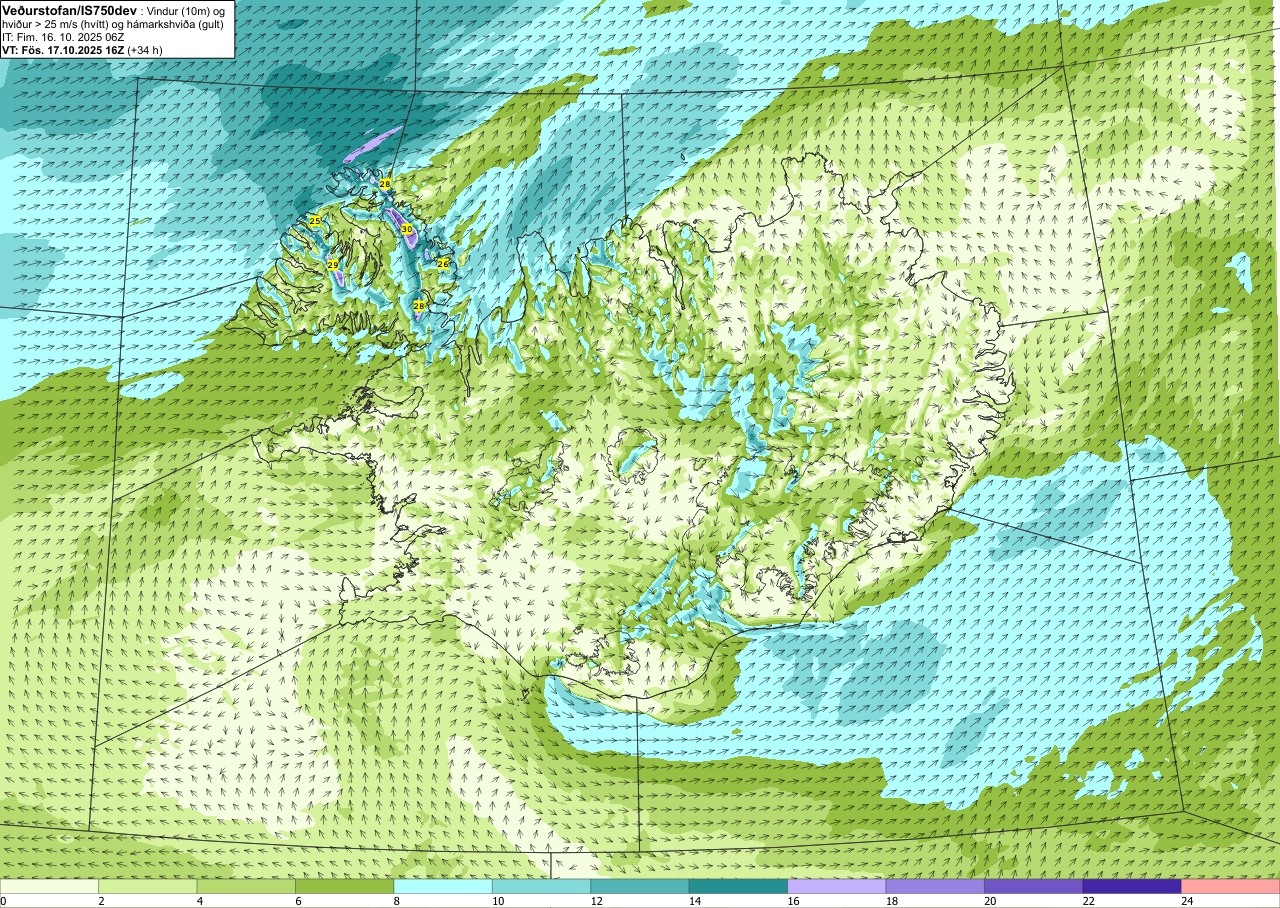Viewport: 1280px width, 908px height.
Task: Click the yellow gust label 26
Action: click(x=443, y=263)
